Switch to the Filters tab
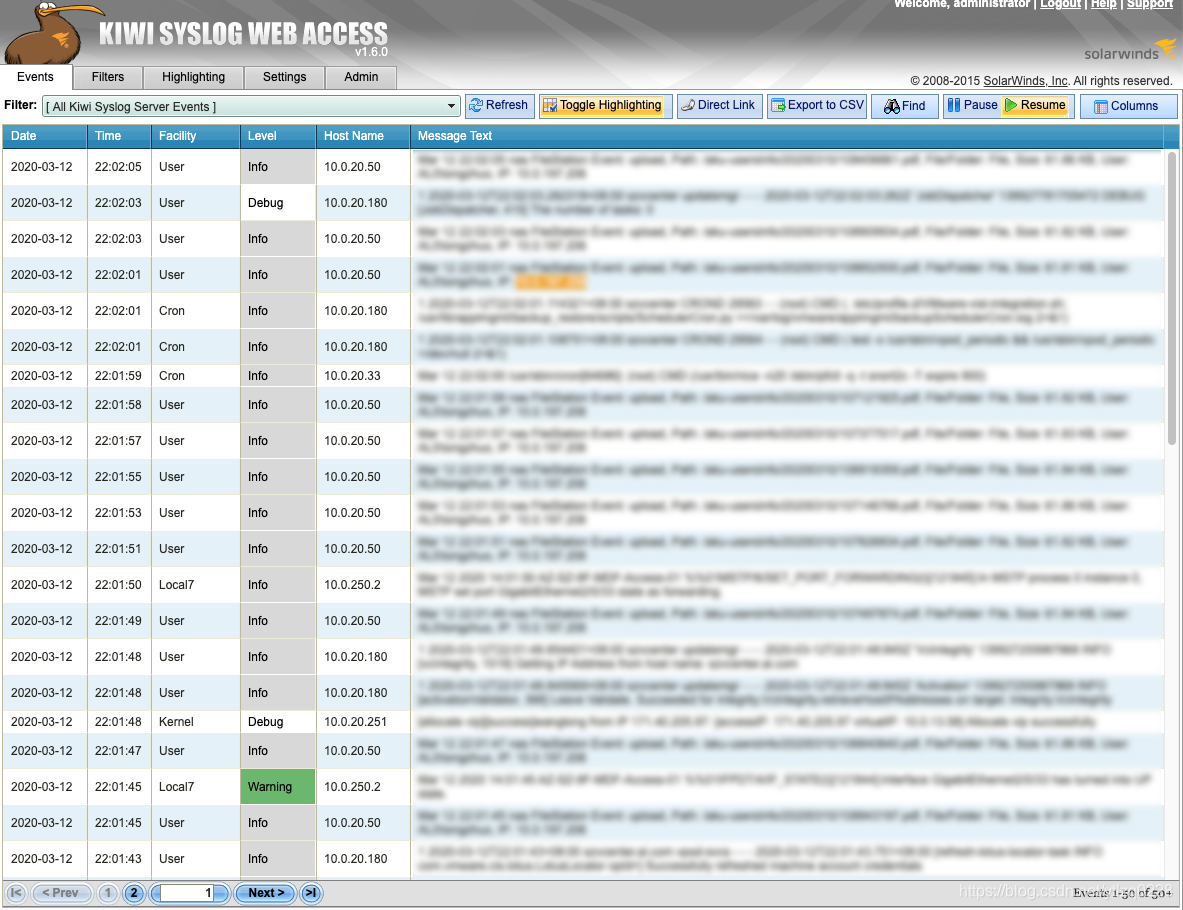 (x=107, y=77)
